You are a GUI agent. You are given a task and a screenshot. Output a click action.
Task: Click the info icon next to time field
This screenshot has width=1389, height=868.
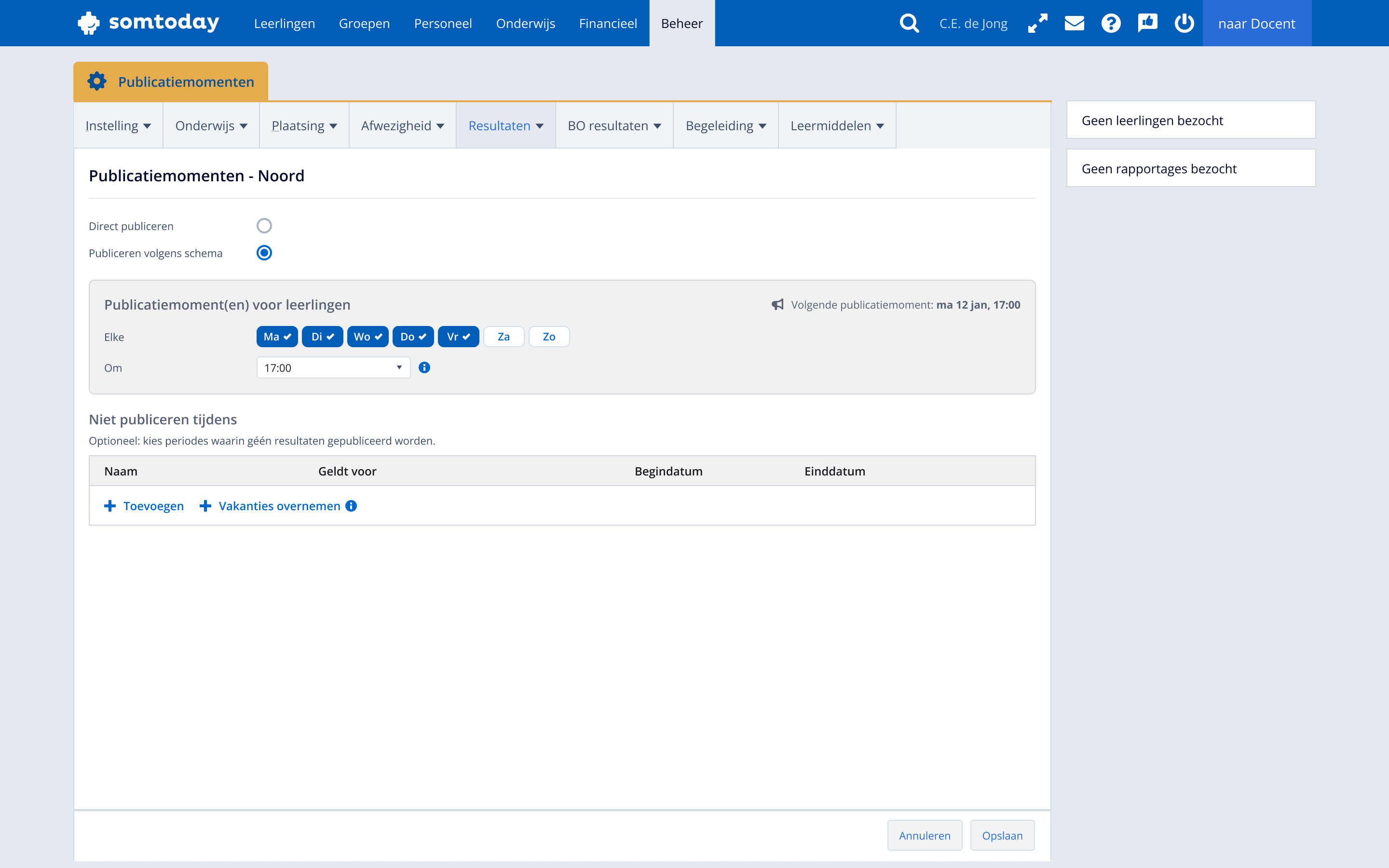click(424, 367)
